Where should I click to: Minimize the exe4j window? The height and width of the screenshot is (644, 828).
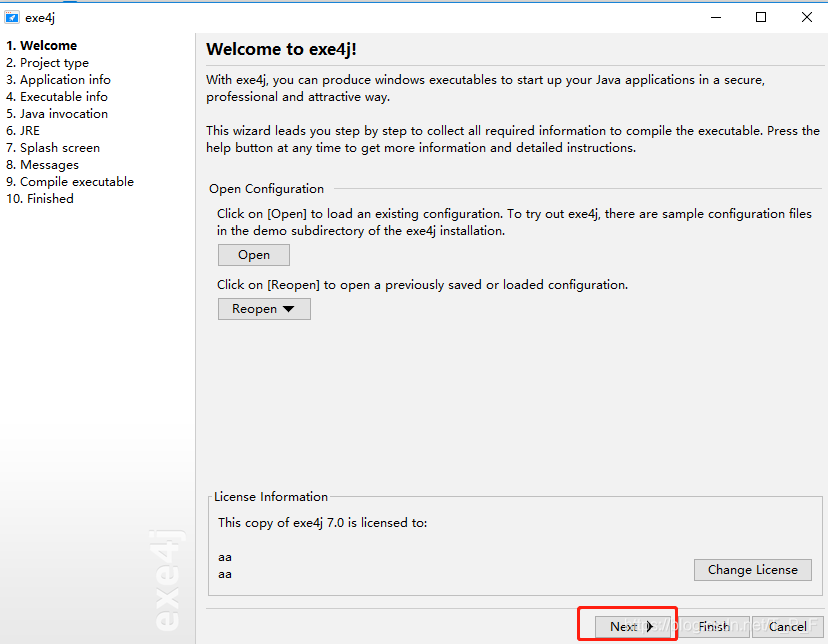coord(716,17)
